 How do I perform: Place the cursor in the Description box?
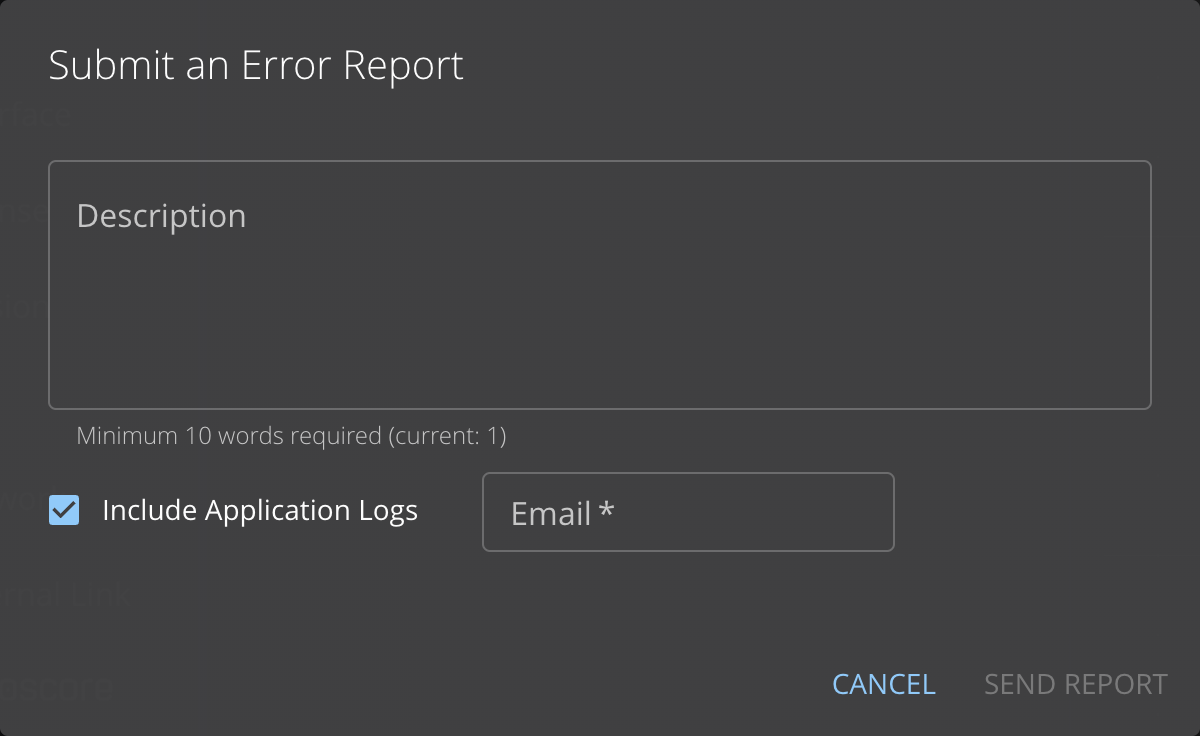pyautogui.click(x=599, y=300)
